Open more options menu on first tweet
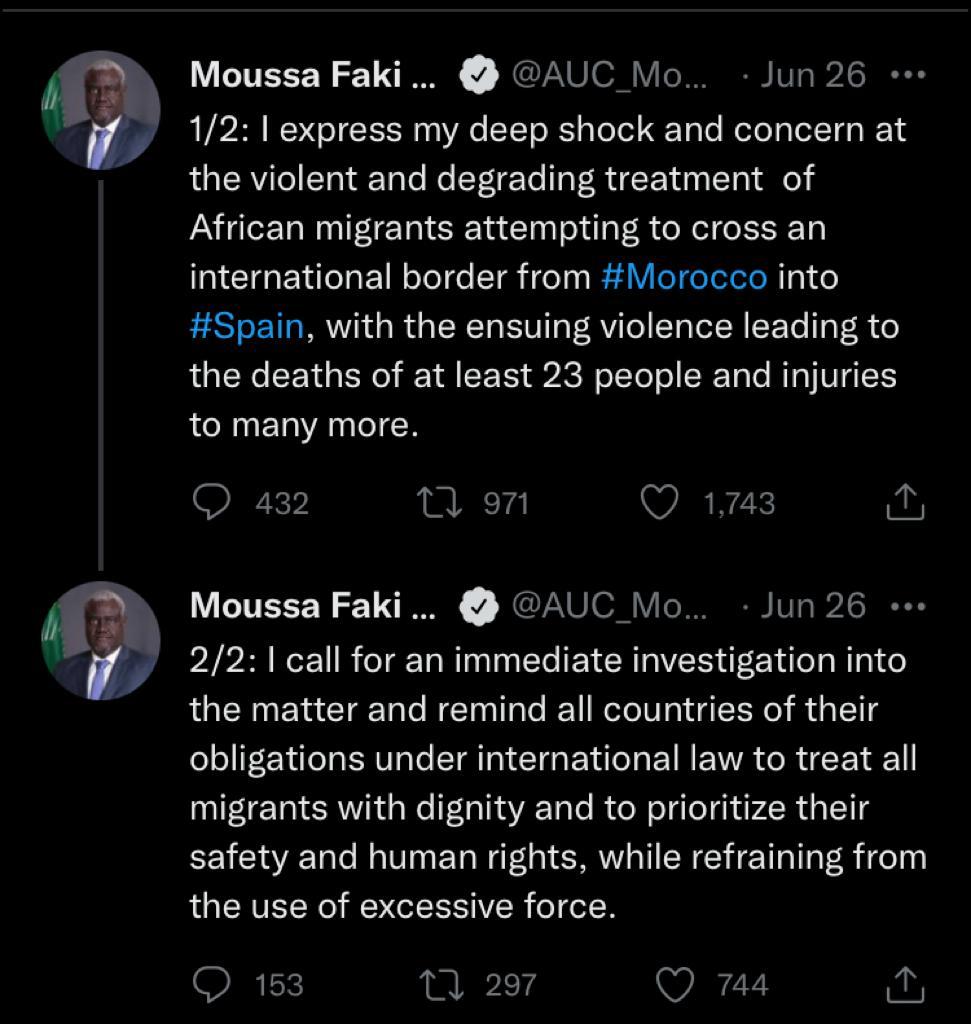 click(x=907, y=76)
